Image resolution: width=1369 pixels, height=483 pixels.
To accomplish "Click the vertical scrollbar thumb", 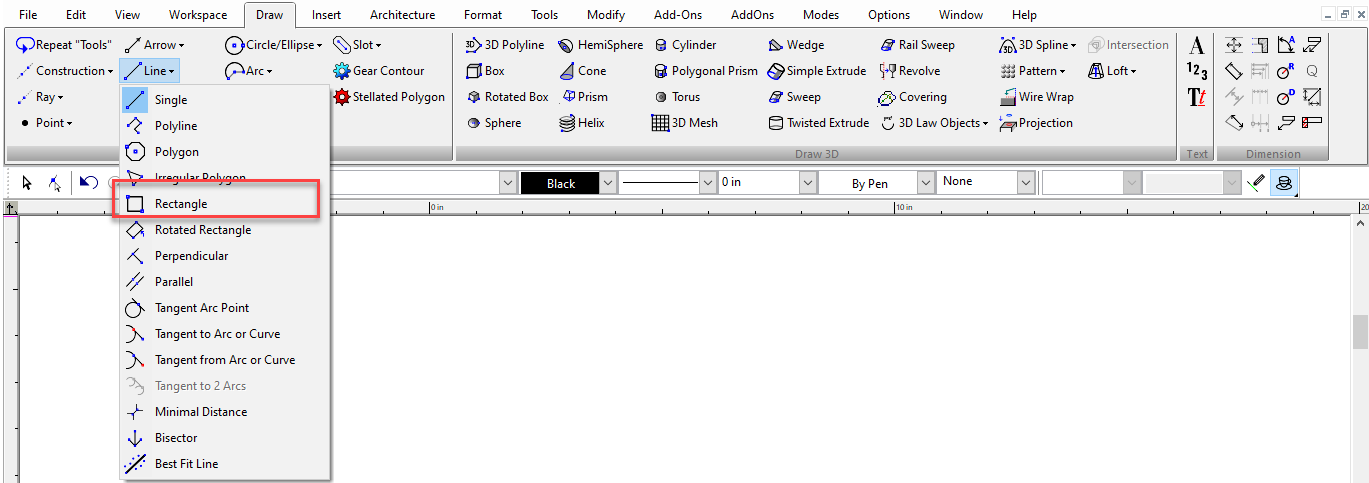I will click(1360, 332).
